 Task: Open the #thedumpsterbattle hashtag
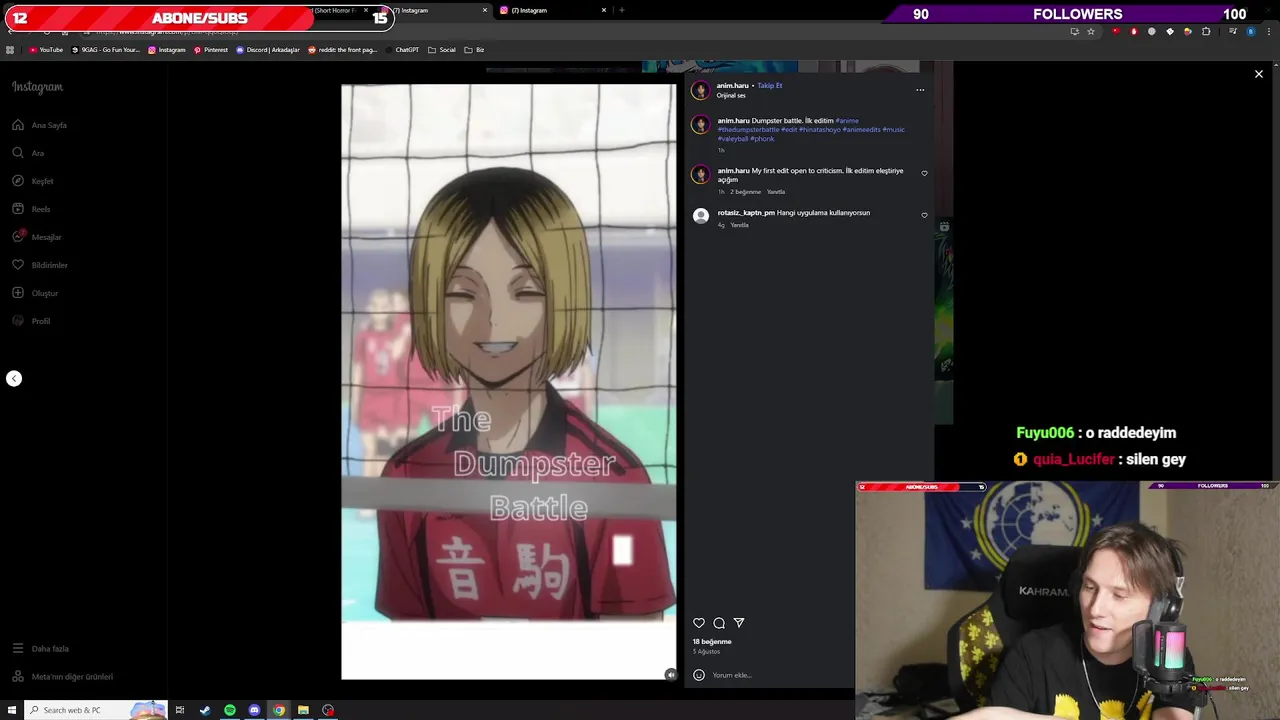click(x=748, y=130)
